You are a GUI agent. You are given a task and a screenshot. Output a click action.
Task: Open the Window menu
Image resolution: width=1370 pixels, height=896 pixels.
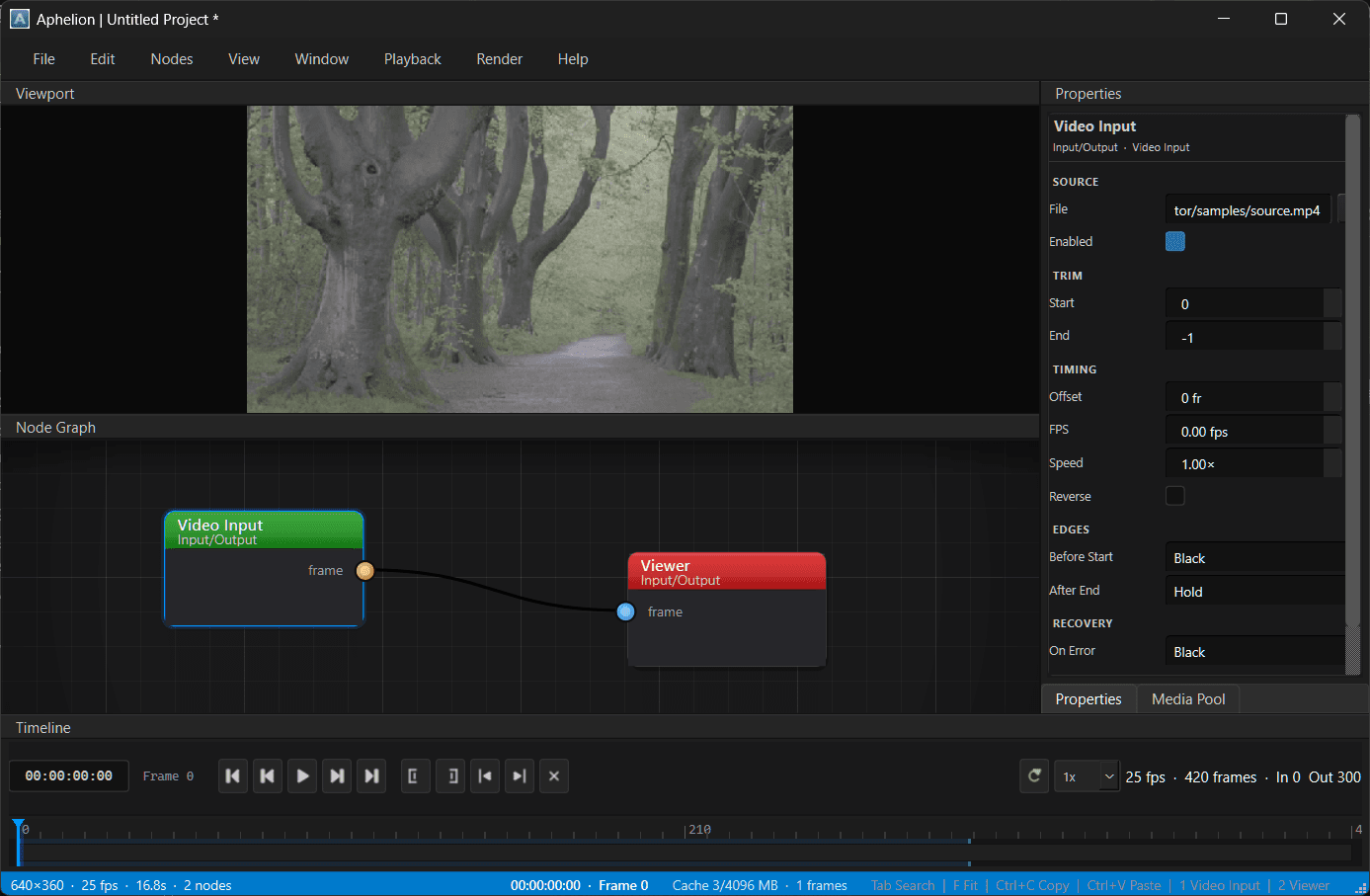pyautogui.click(x=322, y=59)
